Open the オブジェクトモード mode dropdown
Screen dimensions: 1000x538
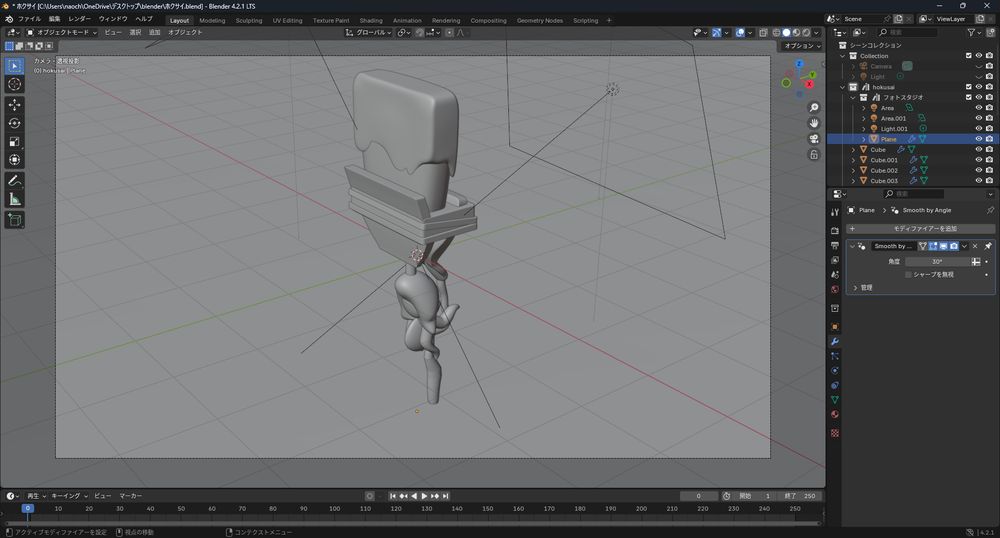point(64,32)
